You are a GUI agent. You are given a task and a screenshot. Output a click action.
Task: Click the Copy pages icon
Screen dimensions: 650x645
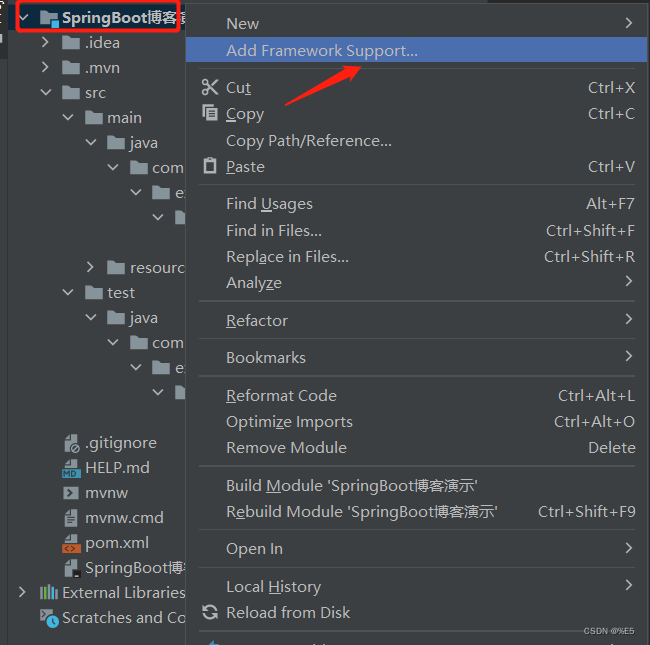210,113
